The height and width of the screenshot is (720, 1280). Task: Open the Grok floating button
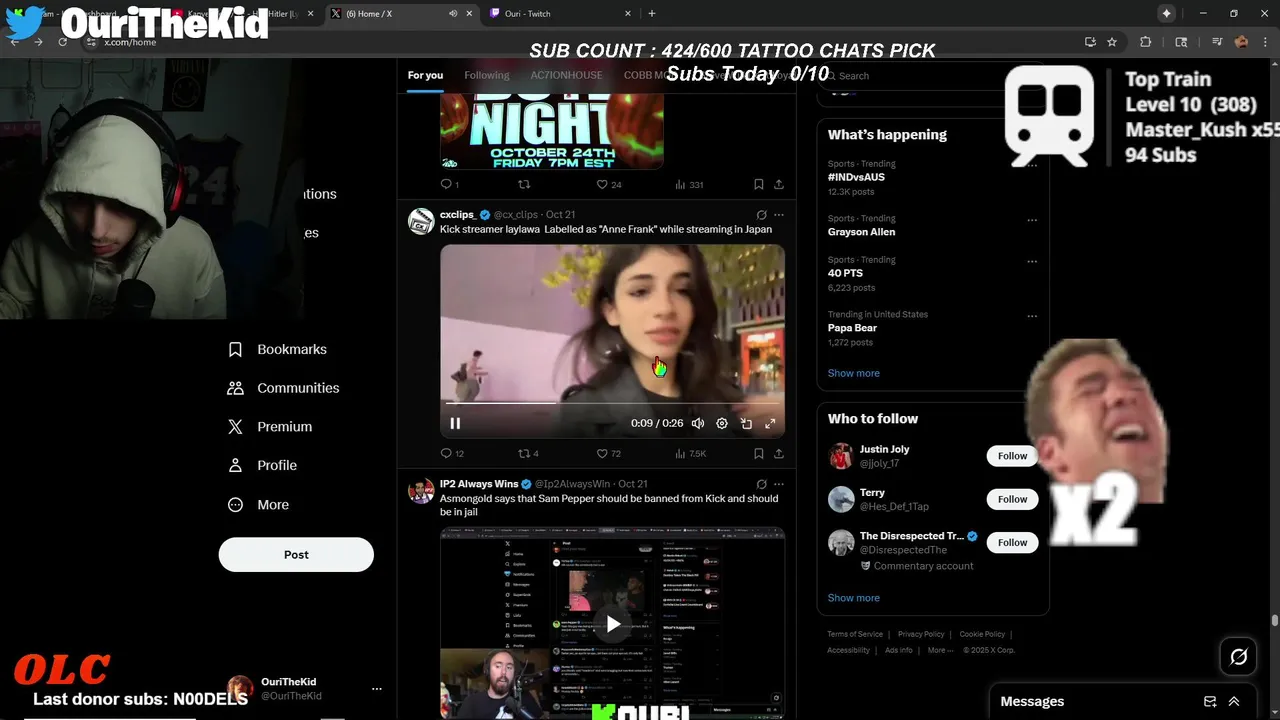coord(1238,657)
